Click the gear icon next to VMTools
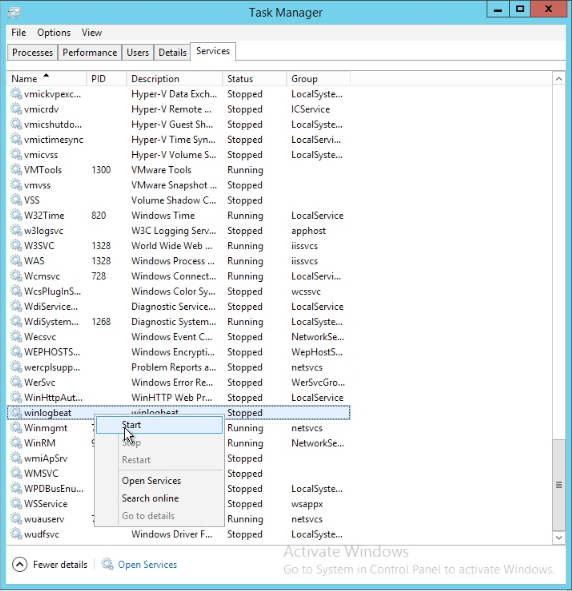Screen dimensions: 572x591 point(16,170)
